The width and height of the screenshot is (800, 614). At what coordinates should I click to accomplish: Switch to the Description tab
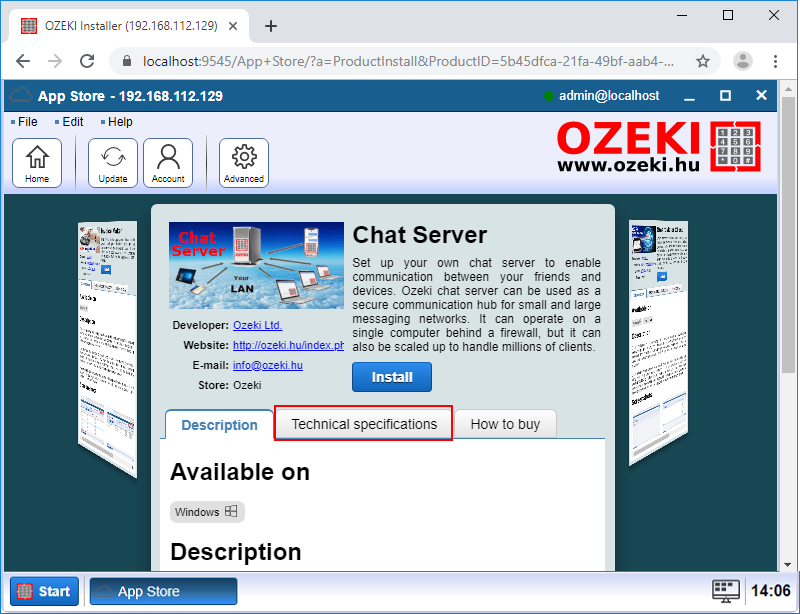click(219, 425)
